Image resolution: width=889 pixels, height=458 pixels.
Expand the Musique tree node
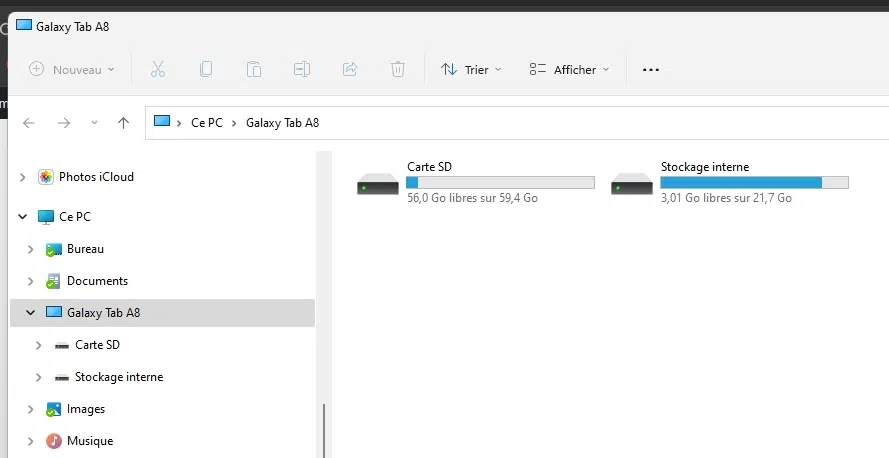click(31, 441)
